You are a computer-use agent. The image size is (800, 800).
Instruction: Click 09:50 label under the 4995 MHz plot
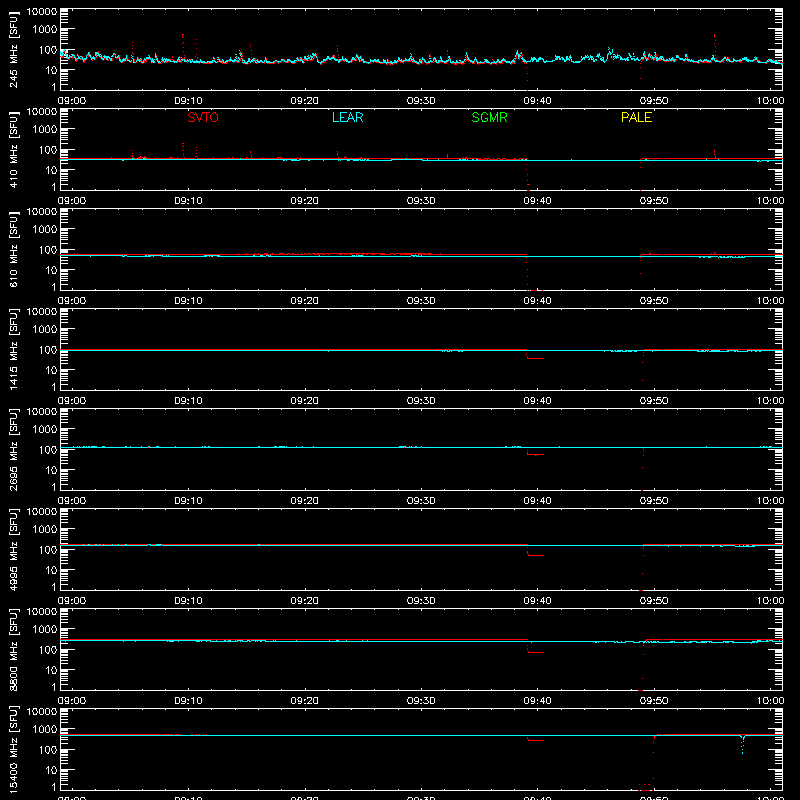(x=654, y=601)
